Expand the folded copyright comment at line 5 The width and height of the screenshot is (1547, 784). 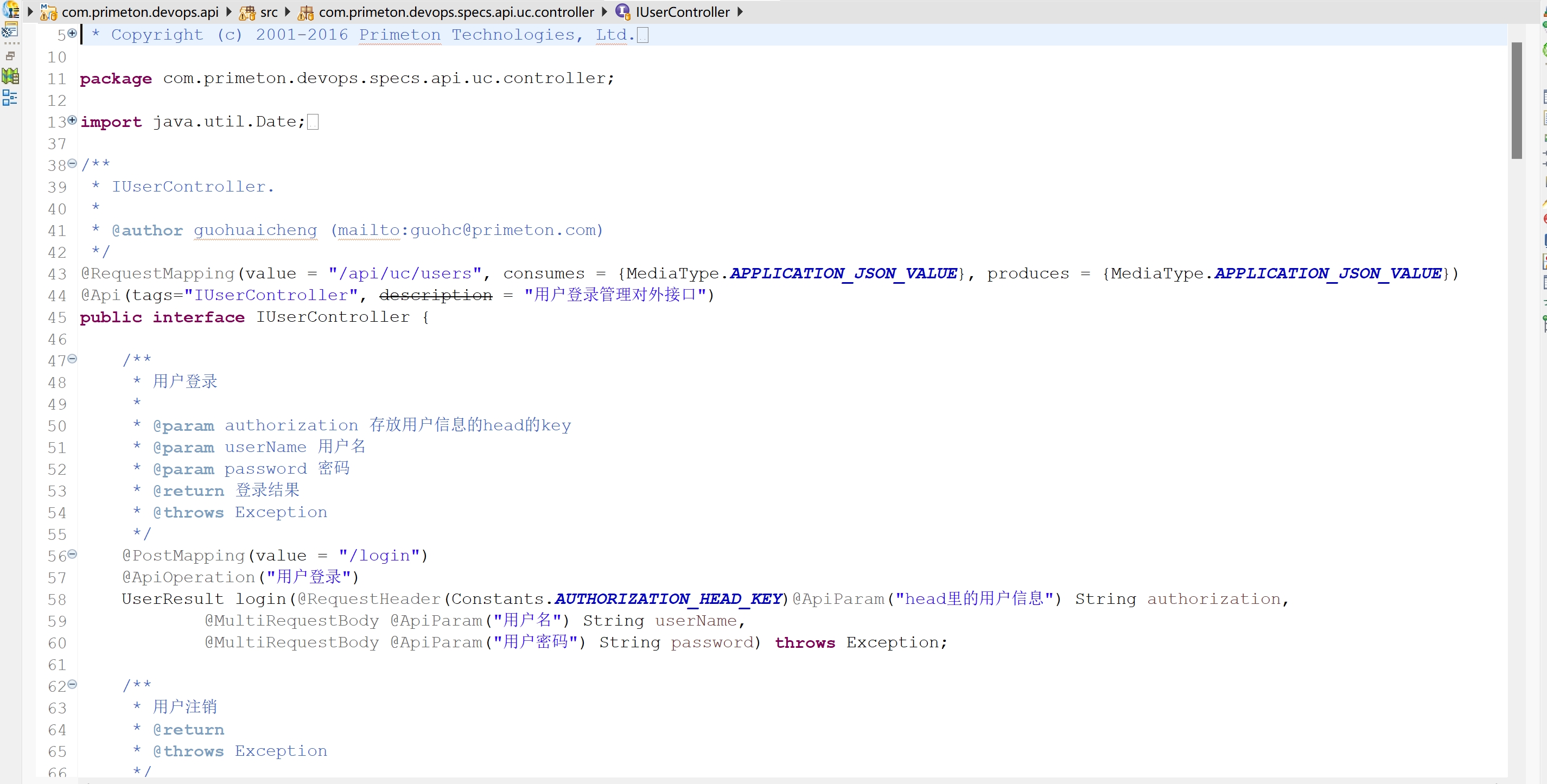[x=72, y=33]
